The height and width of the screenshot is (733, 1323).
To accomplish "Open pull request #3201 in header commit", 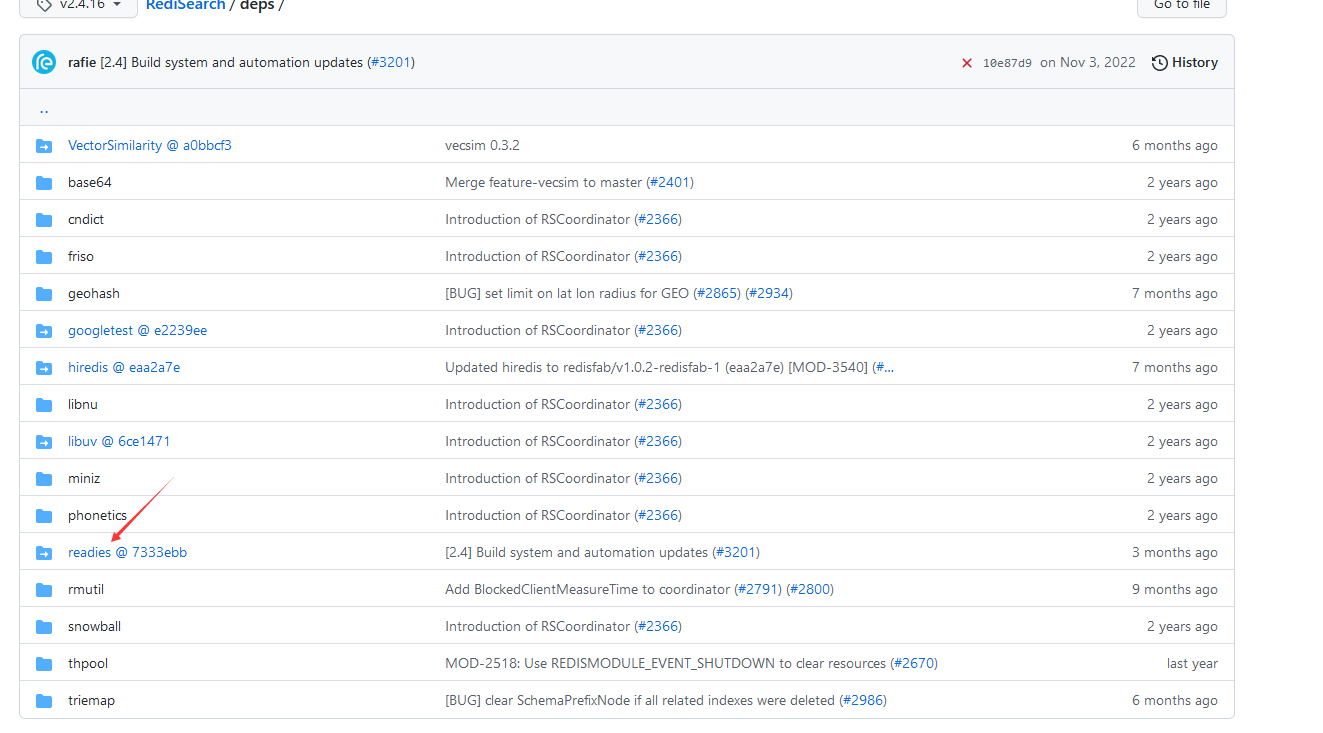I will [390, 62].
